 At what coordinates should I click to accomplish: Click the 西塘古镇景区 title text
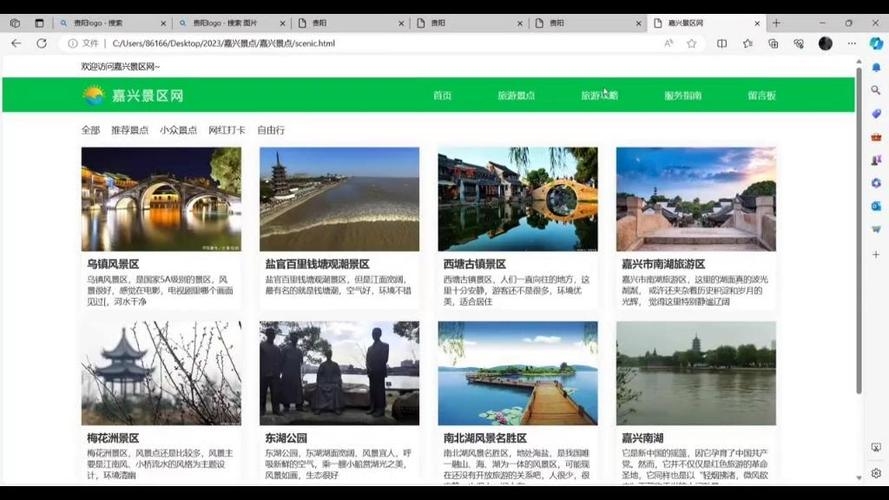(x=475, y=264)
